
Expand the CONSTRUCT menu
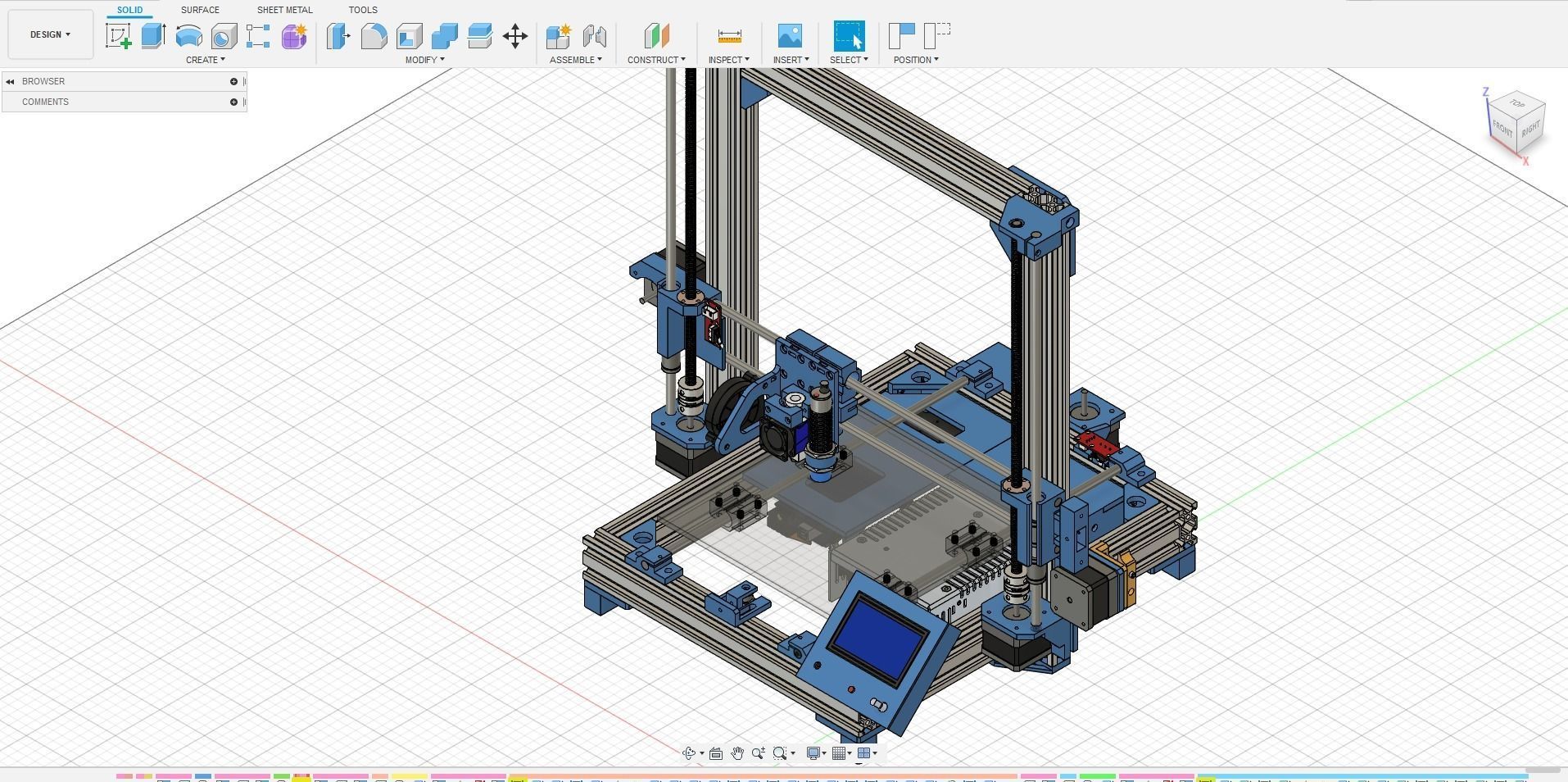click(656, 60)
